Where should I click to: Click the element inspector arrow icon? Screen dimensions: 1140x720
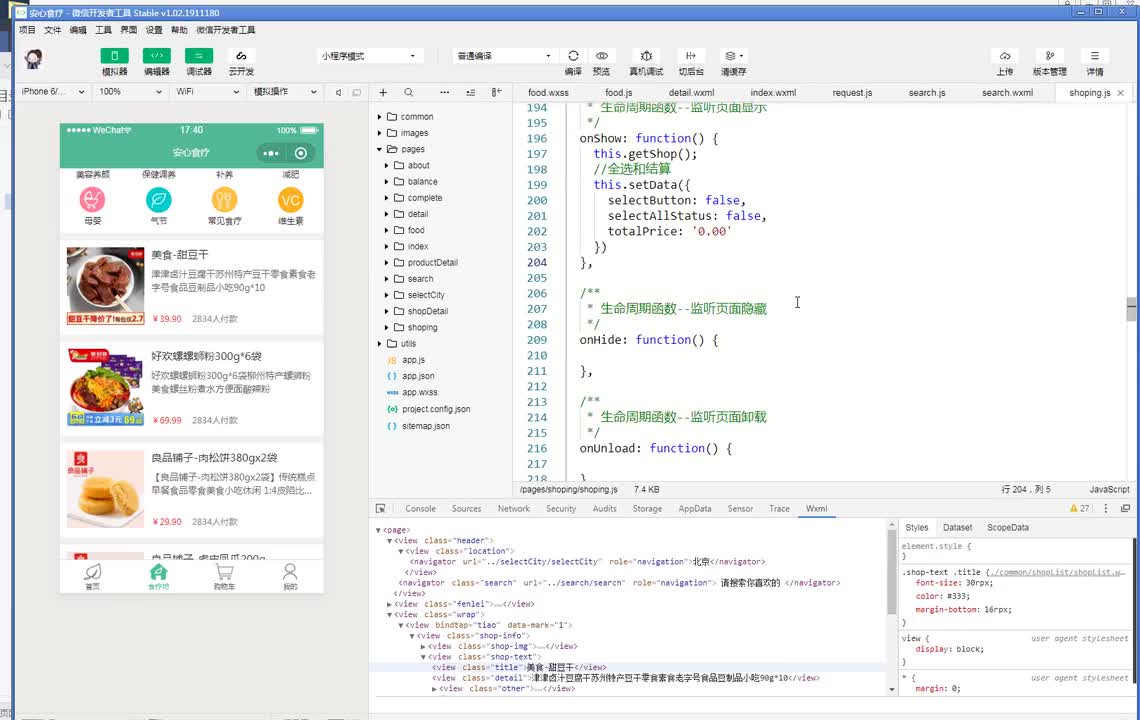pos(381,509)
